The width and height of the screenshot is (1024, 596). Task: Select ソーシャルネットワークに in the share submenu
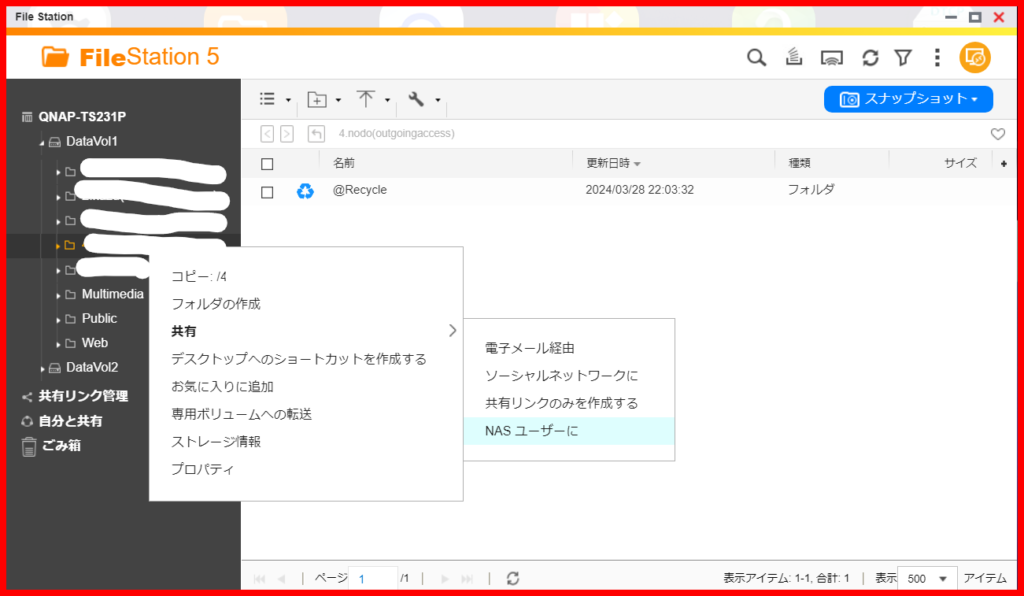(569, 375)
